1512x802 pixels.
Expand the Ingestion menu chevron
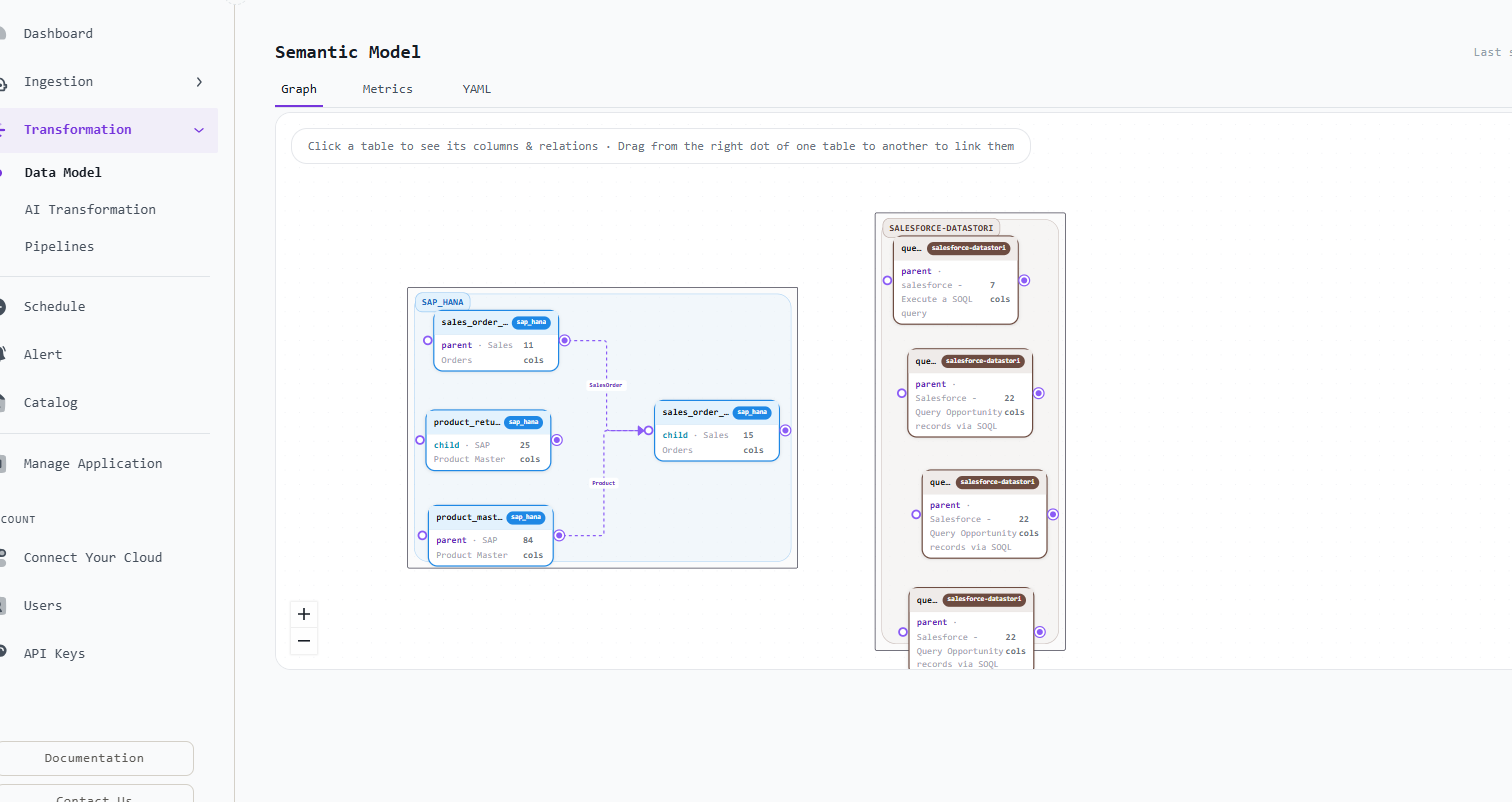[199, 82]
